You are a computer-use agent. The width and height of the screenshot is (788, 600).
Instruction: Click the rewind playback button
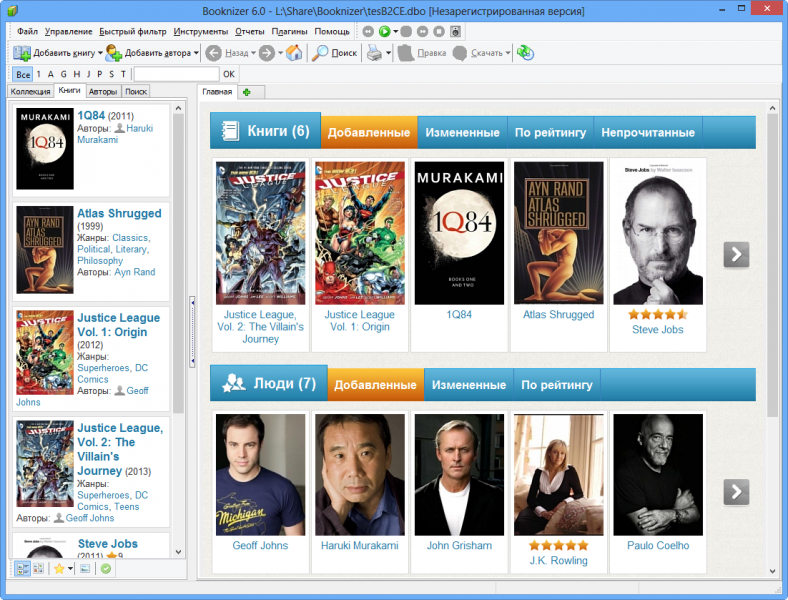[x=368, y=32]
